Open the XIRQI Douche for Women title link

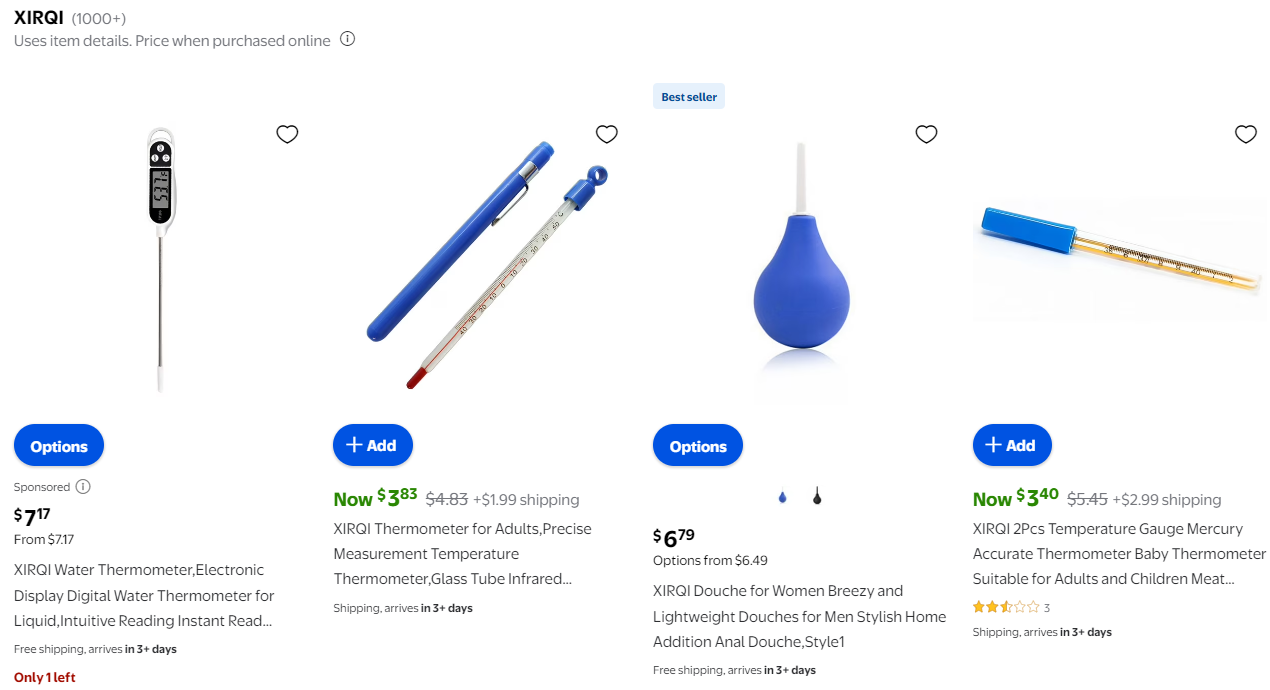(x=799, y=616)
